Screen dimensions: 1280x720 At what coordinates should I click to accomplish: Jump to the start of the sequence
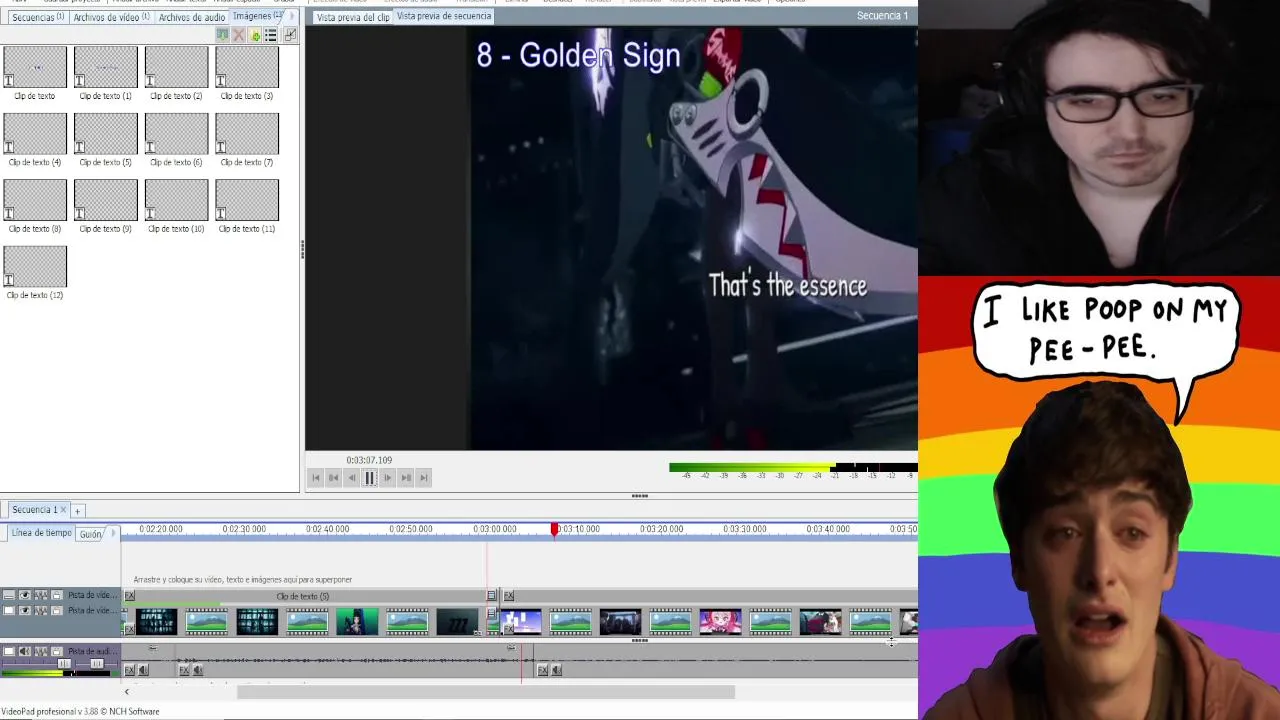tap(316, 478)
